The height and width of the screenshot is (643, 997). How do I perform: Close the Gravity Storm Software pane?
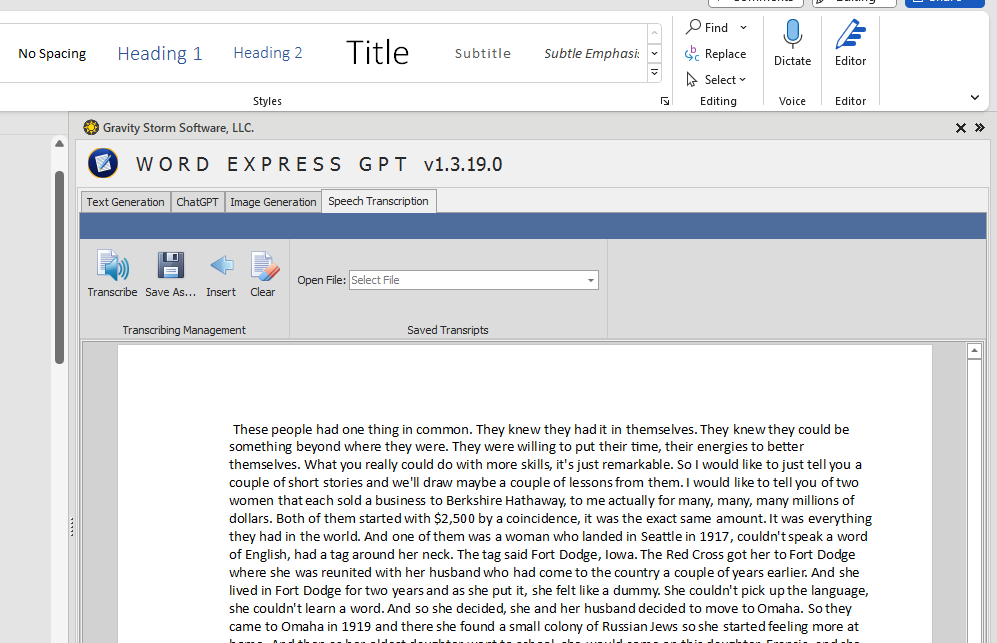click(961, 128)
